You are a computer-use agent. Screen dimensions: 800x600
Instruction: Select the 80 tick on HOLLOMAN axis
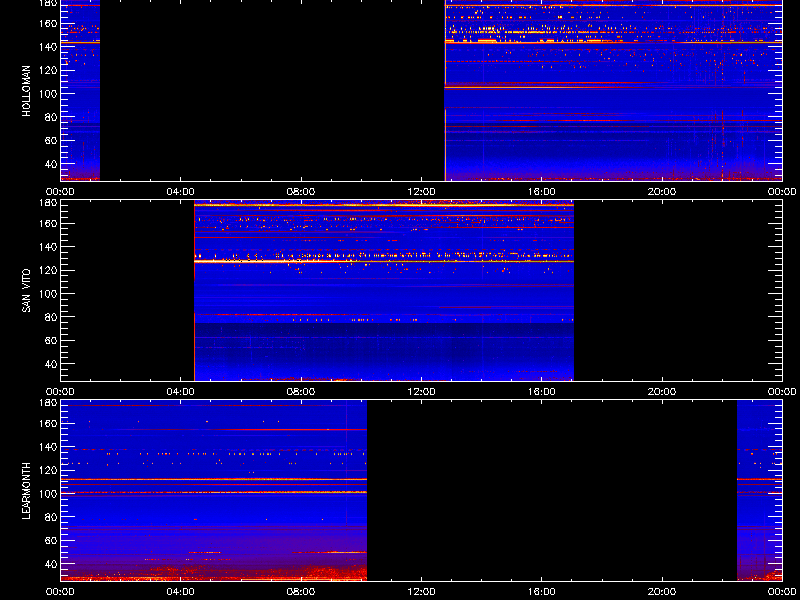(x=51, y=117)
